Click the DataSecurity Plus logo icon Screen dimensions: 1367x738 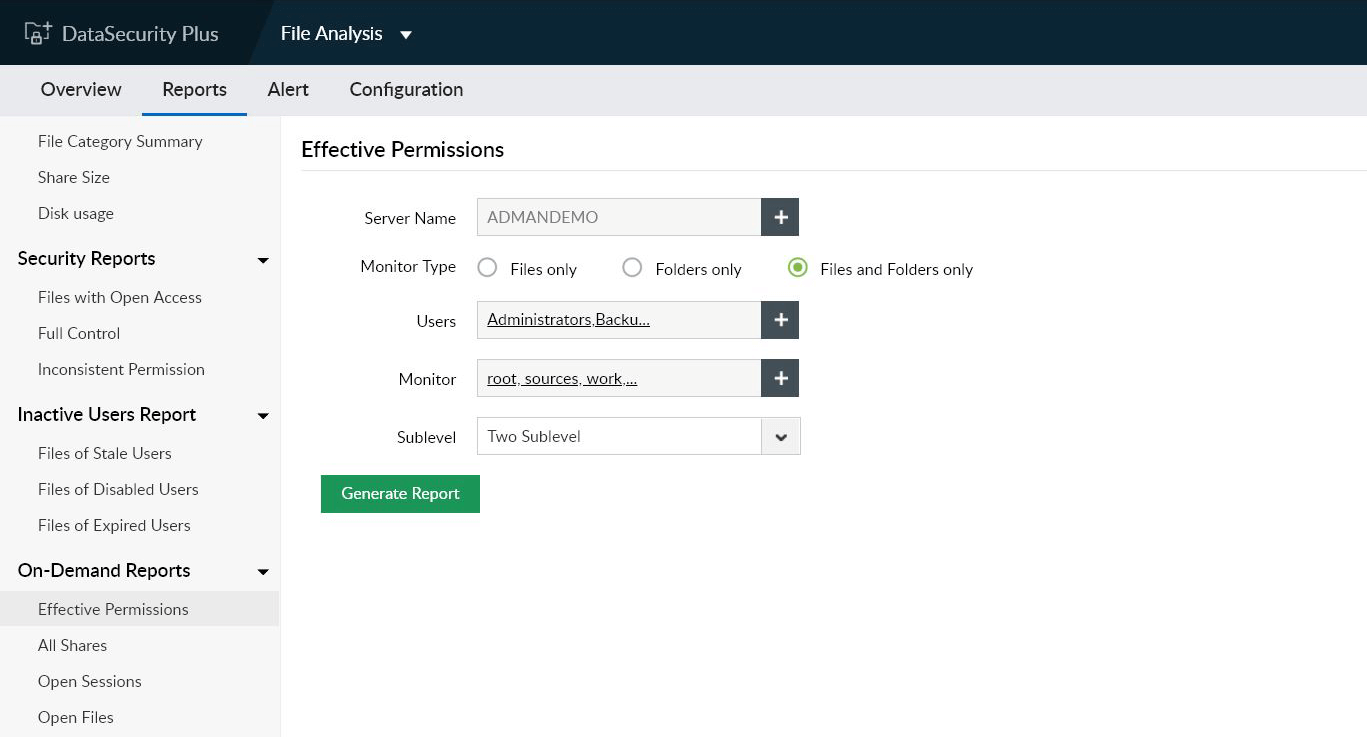click(x=37, y=33)
